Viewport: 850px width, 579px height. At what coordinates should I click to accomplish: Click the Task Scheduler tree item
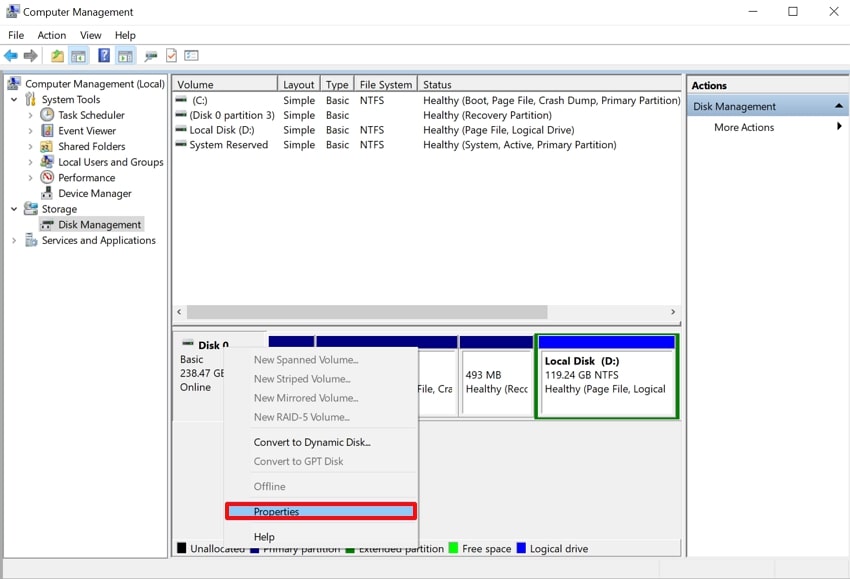[47, 115]
